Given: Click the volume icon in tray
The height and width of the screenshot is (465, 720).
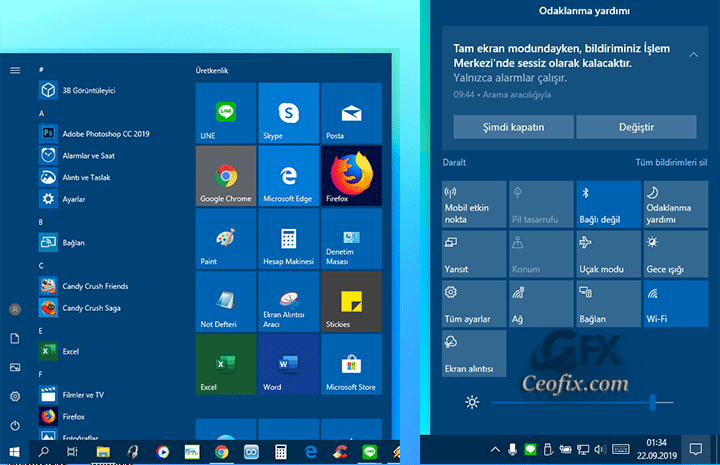Looking at the screenshot, I should pos(600,449).
